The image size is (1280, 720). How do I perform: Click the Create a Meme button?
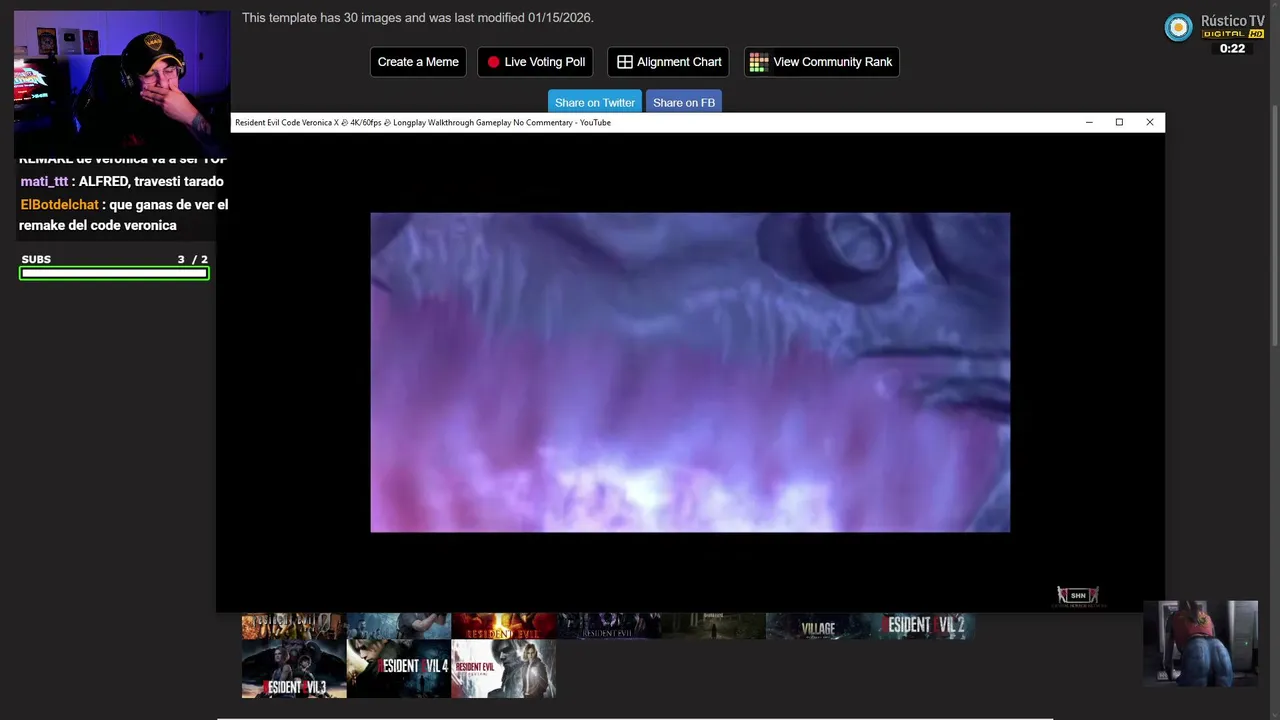pyautogui.click(x=418, y=62)
